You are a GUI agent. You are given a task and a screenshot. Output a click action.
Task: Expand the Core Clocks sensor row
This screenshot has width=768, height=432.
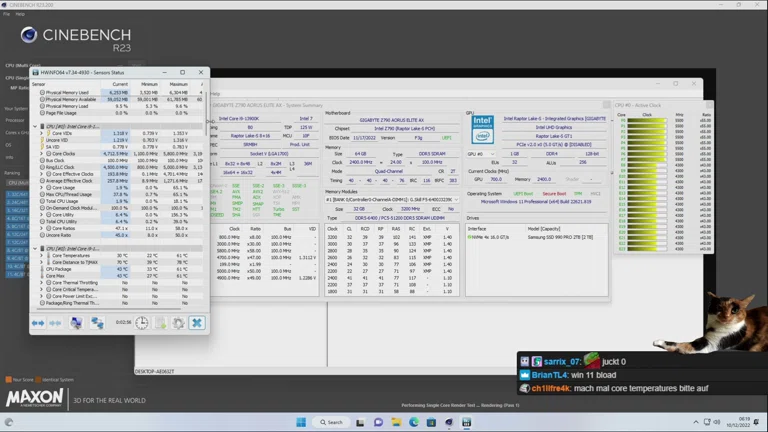tap(42, 153)
